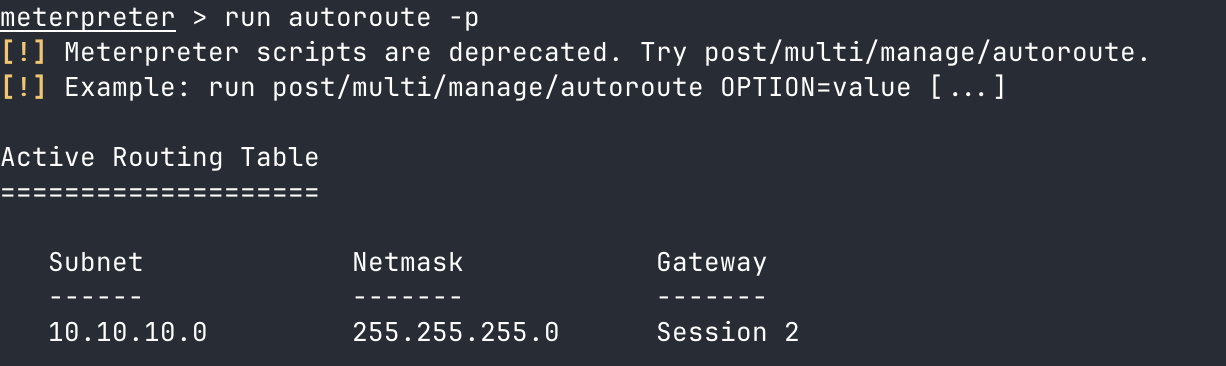Click the second [!] warning marker

point(24,88)
